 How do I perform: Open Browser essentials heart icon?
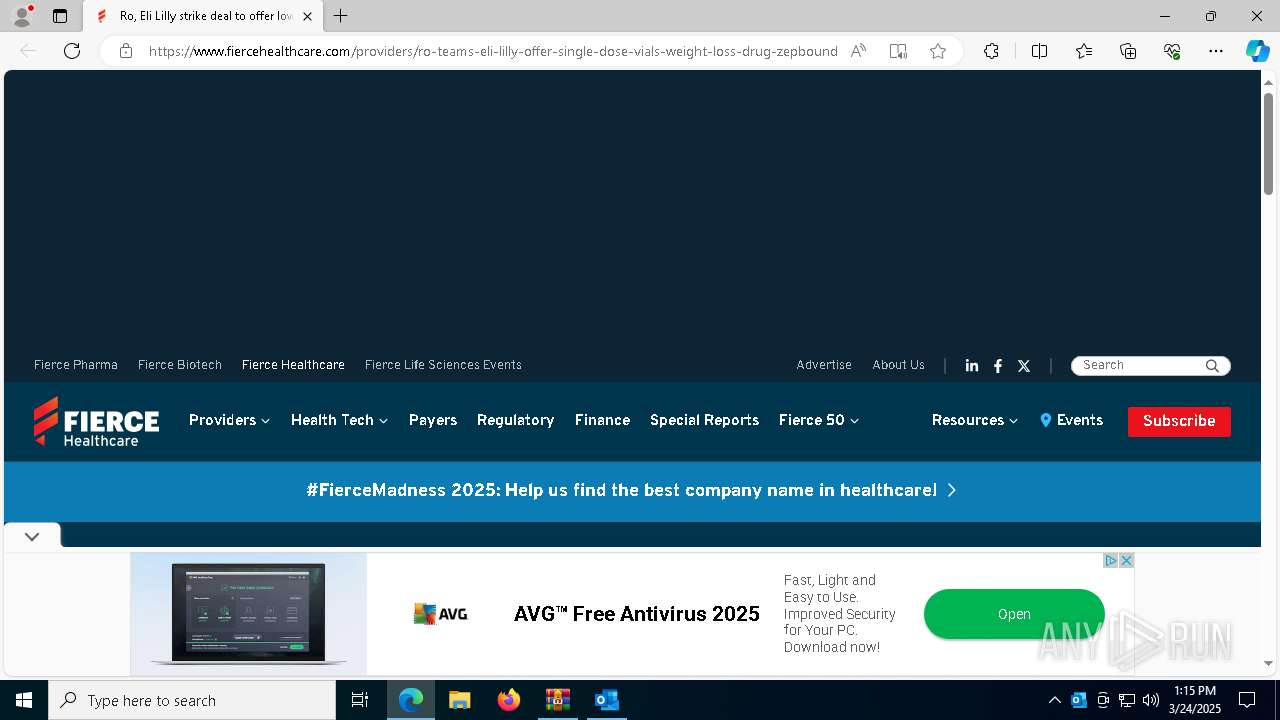pyautogui.click(x=1172, y=51)
